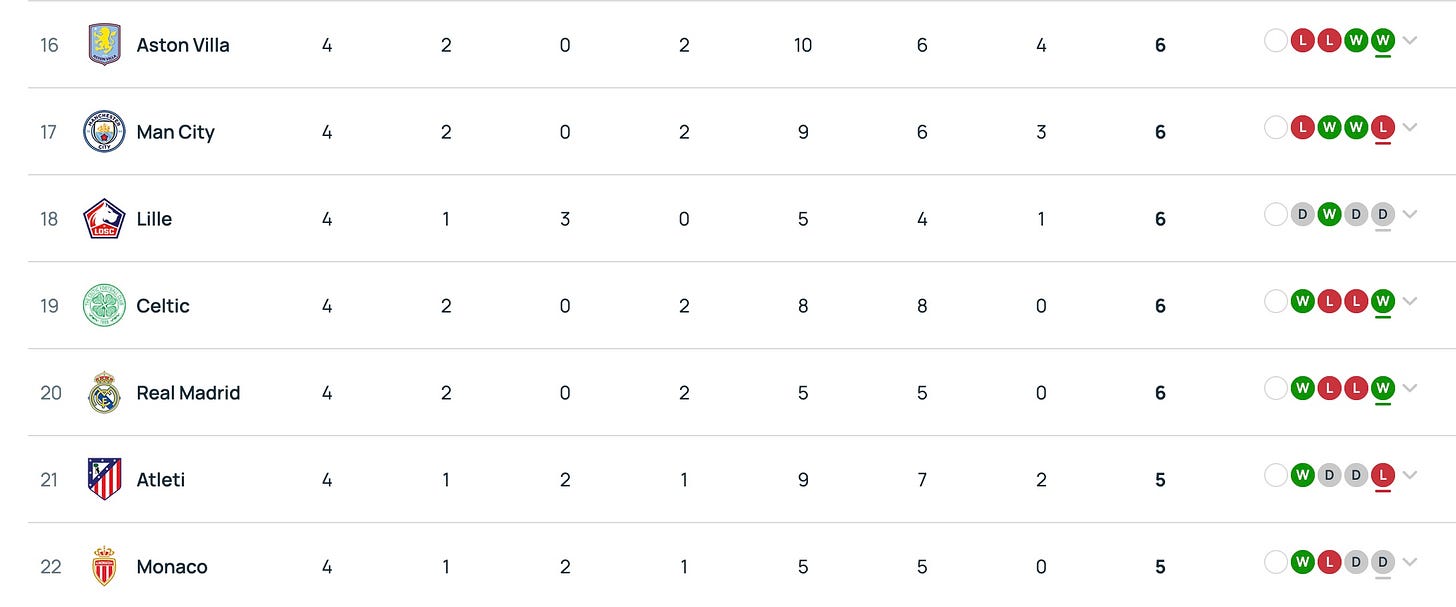Open the Real Madrid team name link
This screenshot has height=607, width=1456.
point(188,393)
